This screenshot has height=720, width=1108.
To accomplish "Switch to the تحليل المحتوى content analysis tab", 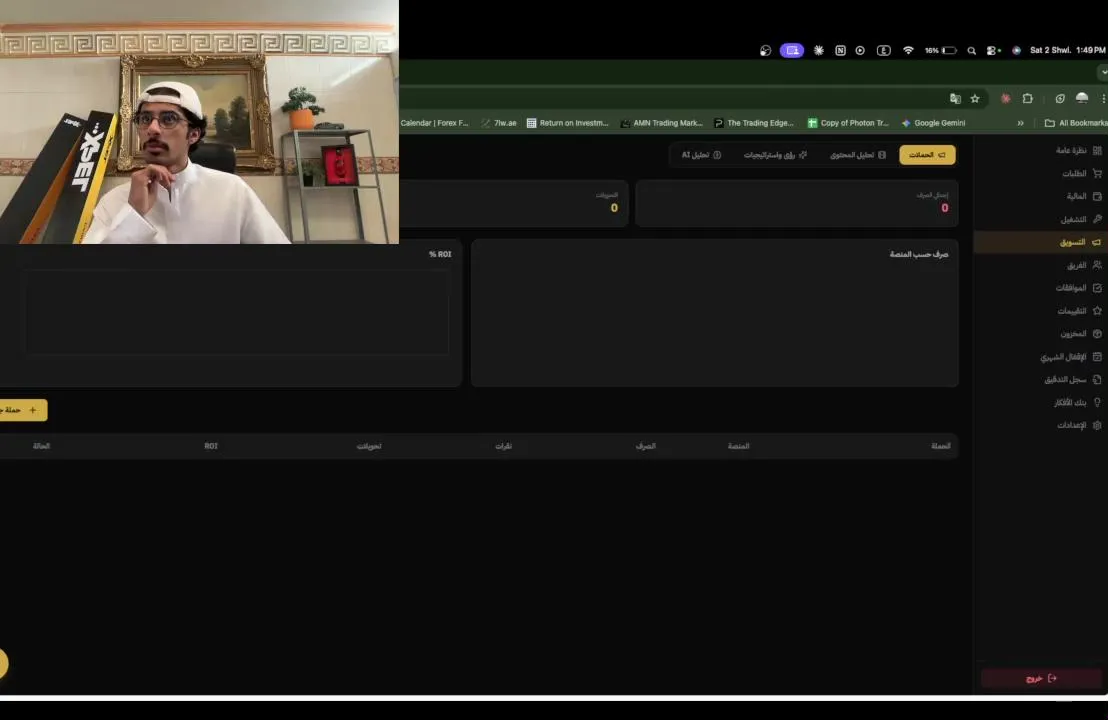I will [857, 155].
